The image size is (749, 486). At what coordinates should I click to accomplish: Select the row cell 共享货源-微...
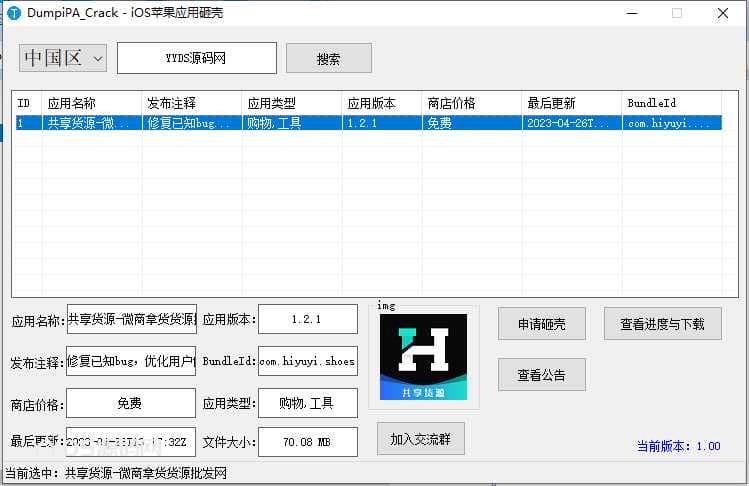tap(92, 123)
